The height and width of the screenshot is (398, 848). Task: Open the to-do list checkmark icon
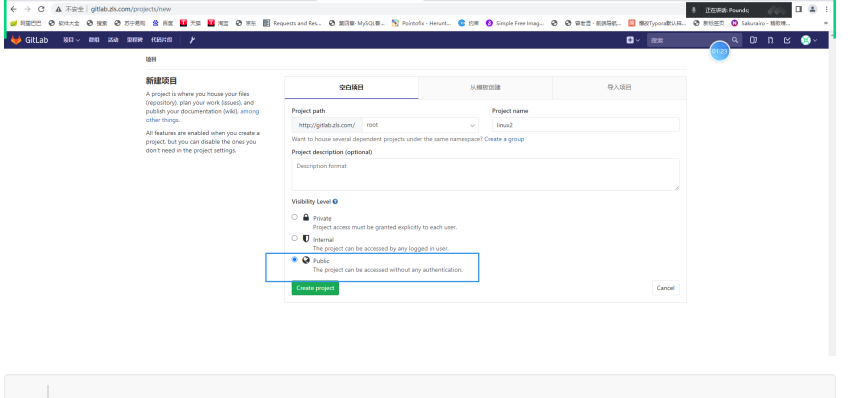coord(787,40)
